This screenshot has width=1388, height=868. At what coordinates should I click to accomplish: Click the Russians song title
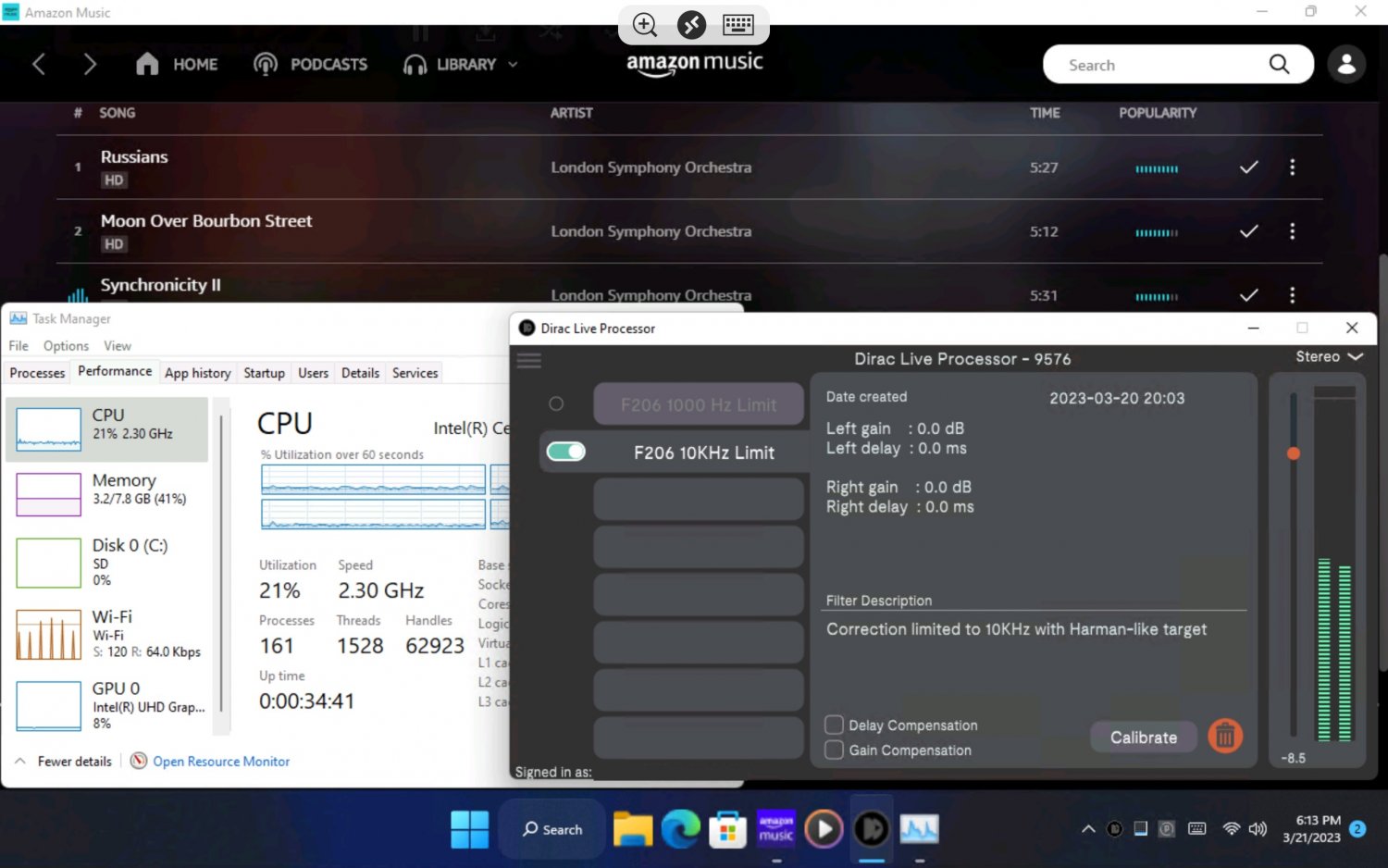pos(134,156)
